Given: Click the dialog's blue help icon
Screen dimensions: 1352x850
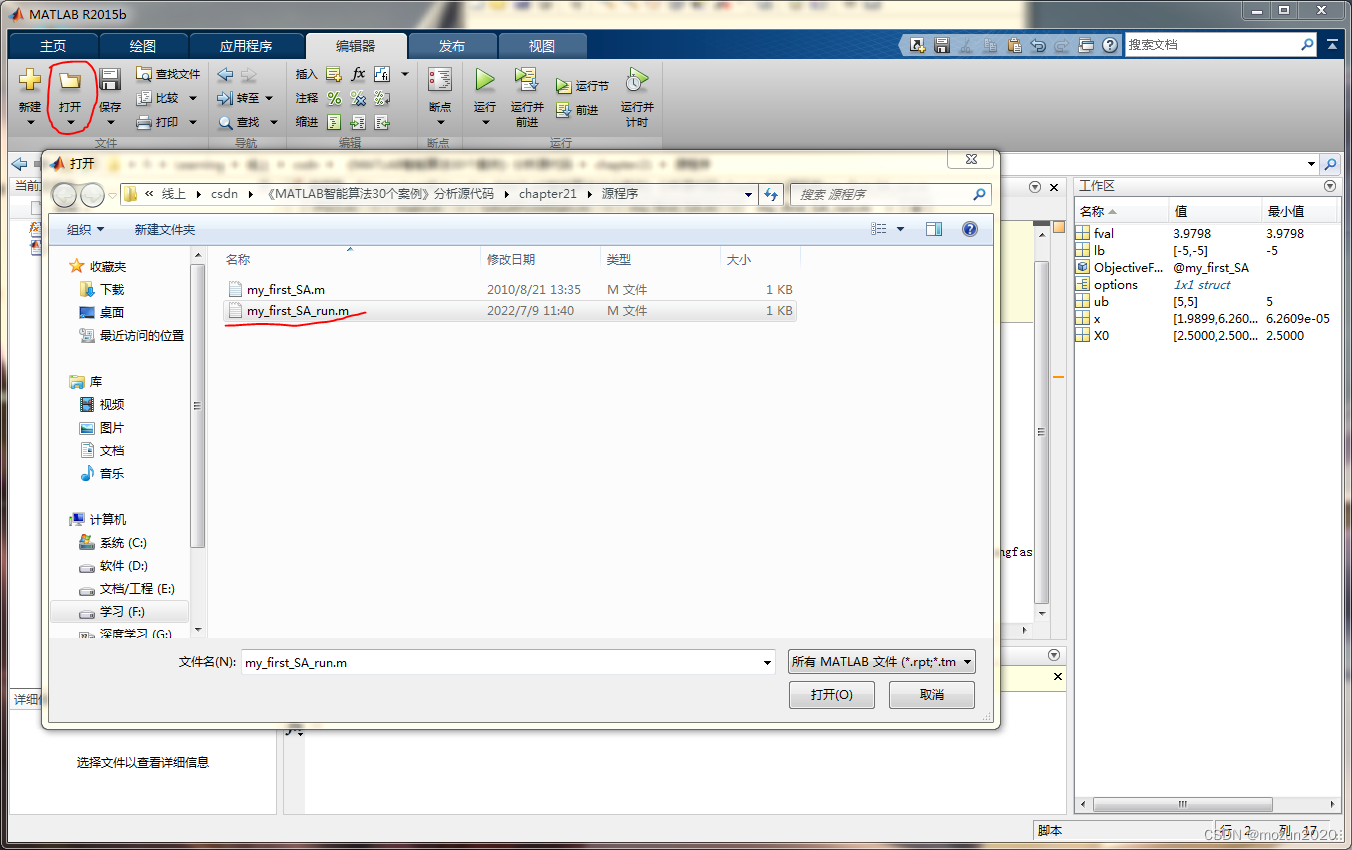Looking at the screenshot, I should [969, 229].
